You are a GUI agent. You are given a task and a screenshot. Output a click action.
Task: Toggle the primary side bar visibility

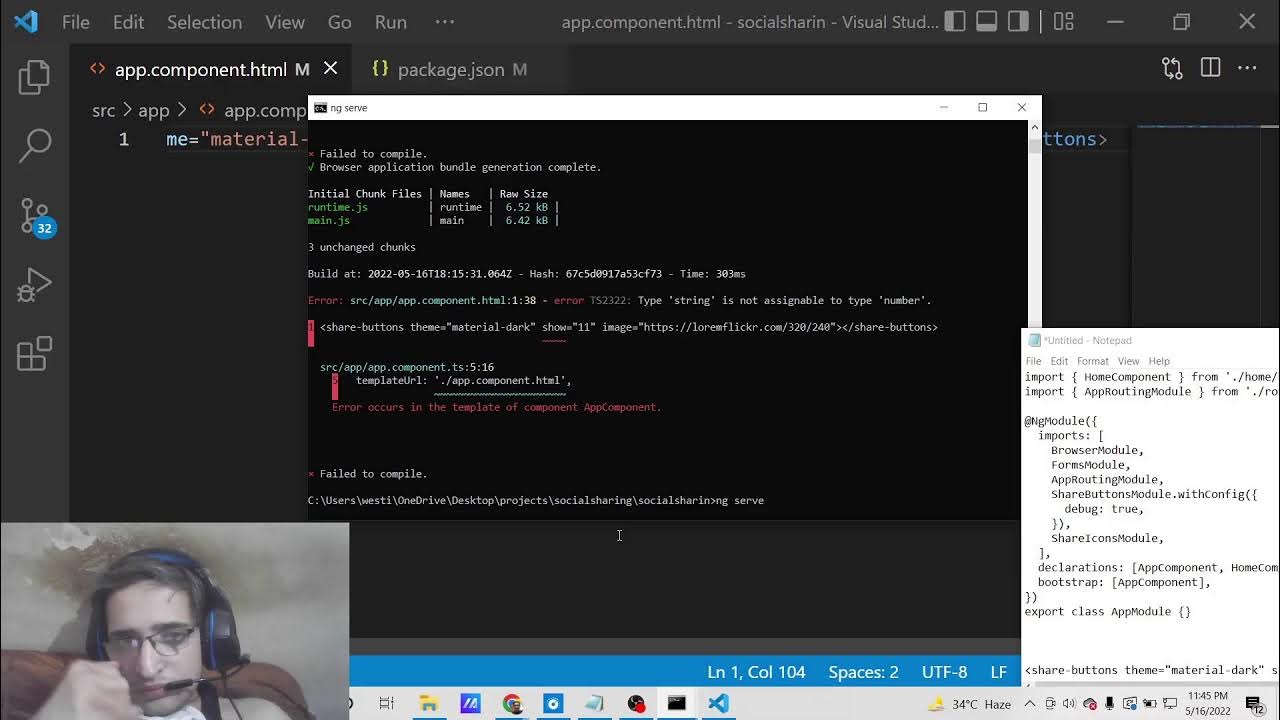click(955, 21)
